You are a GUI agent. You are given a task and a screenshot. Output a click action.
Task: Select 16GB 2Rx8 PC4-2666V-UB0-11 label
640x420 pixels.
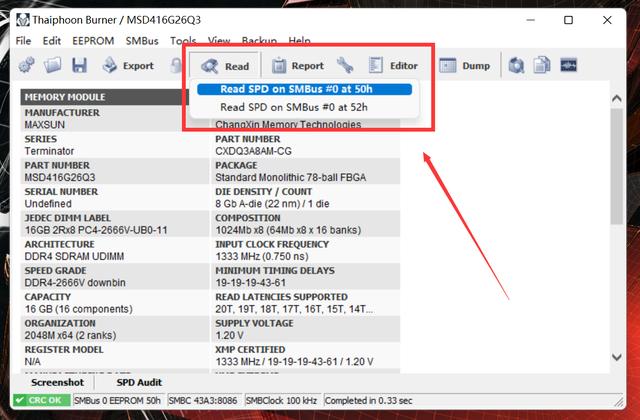click(x=96, y=230)
